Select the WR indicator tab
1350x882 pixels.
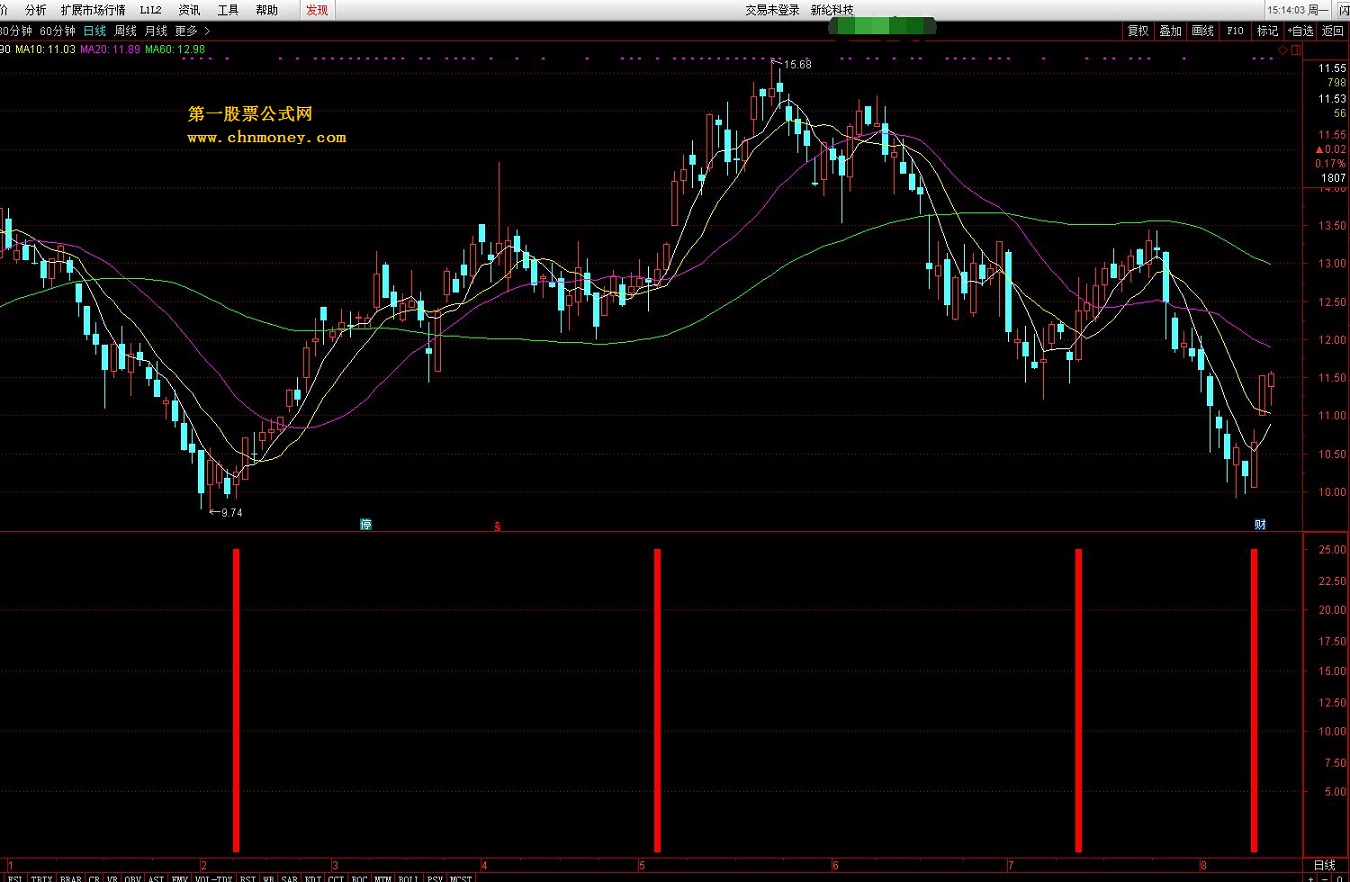coord(268,877)
